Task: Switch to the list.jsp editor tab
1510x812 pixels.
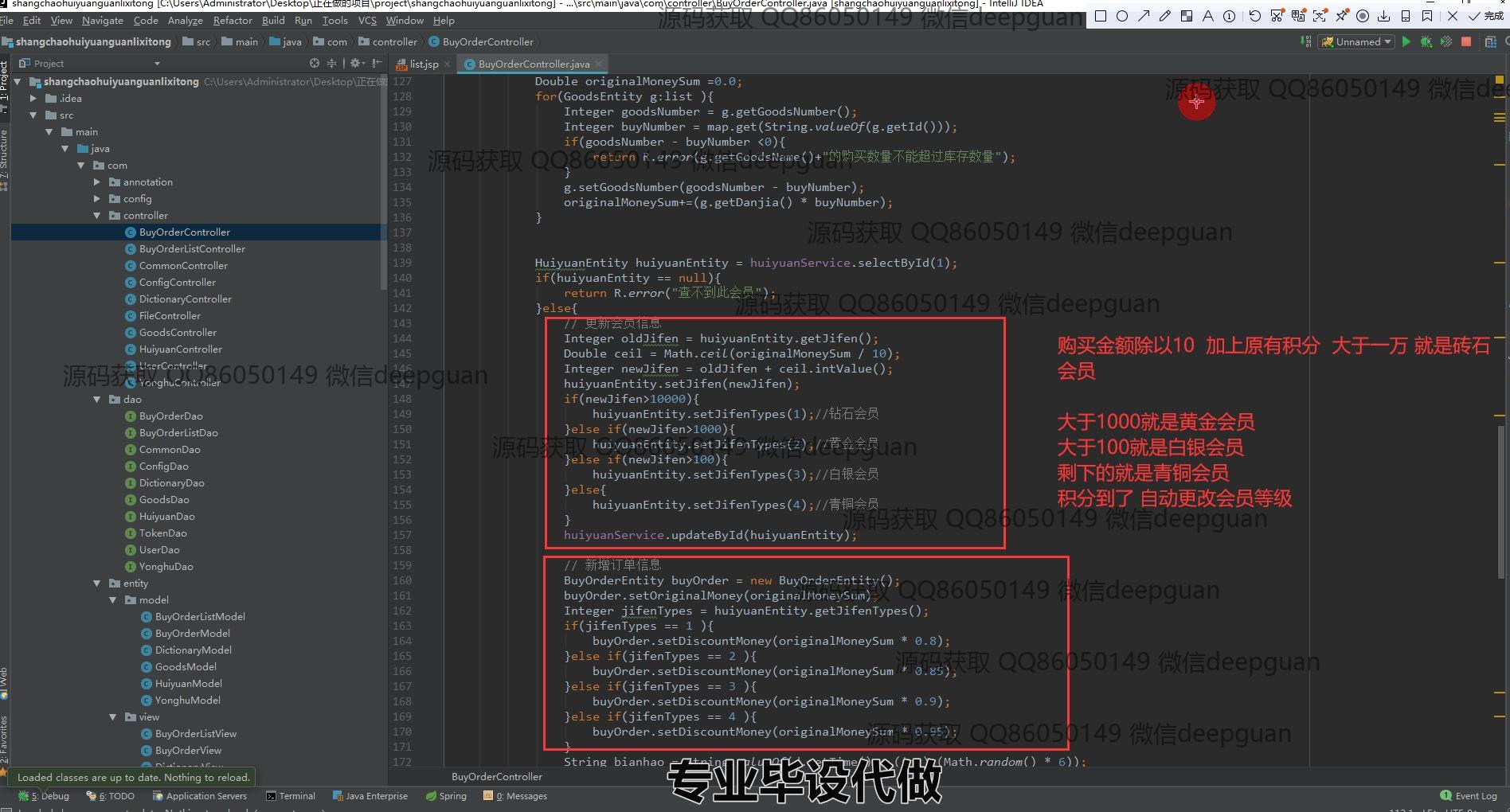Action: click(423, 64)
